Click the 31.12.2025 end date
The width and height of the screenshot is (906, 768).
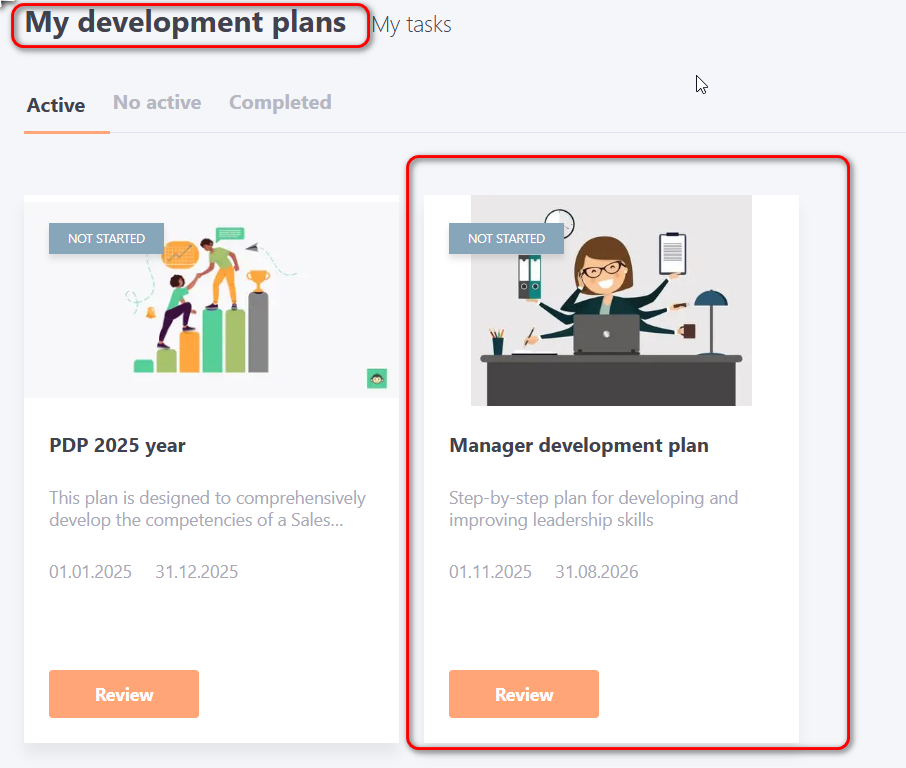[196, 572]
